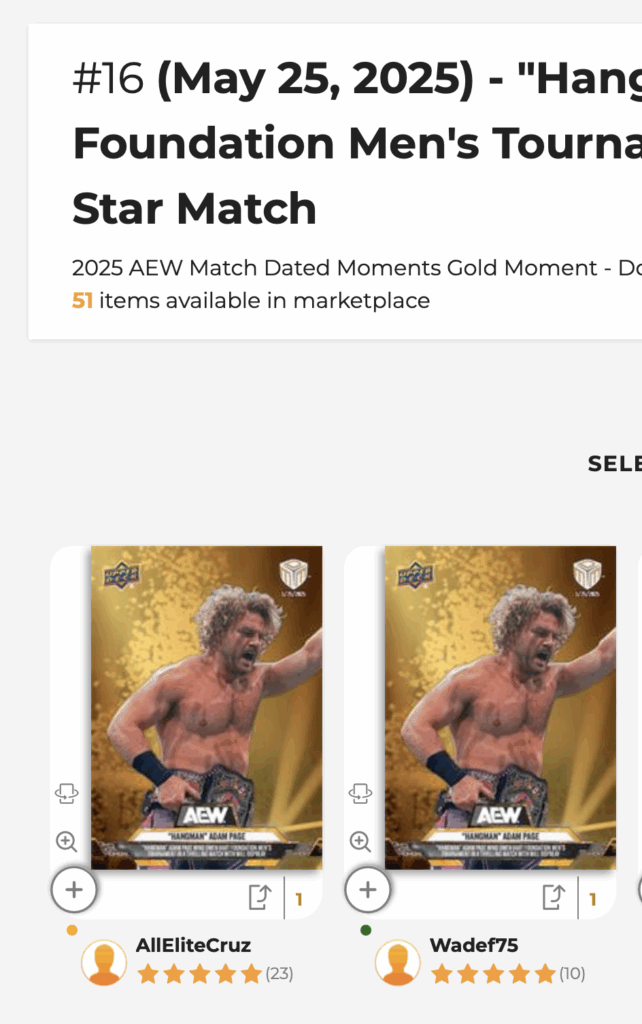
Task: Open AllEliteCruz's profile avatar
Action: [x=104, y=963]
